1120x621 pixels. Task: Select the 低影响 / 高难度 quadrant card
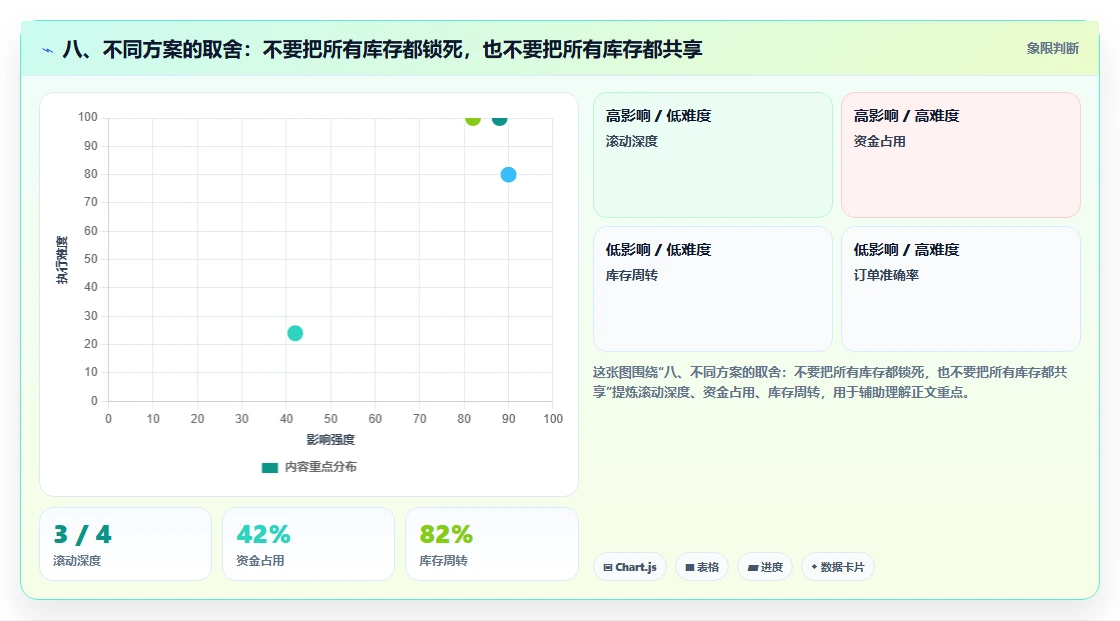click(961, 289)
